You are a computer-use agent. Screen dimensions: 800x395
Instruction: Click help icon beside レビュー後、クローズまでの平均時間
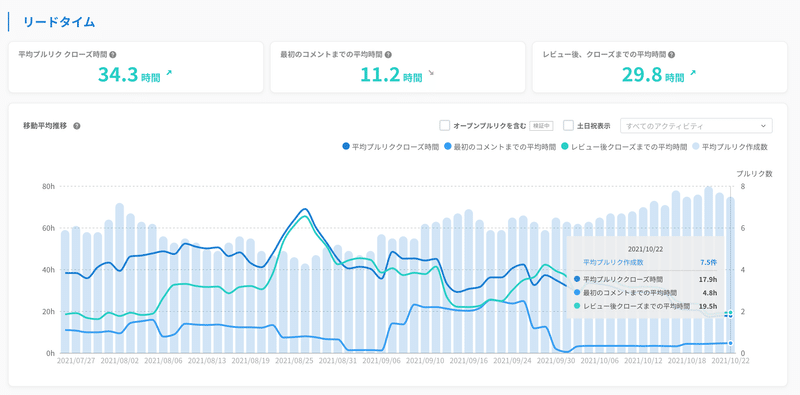point(671,55)
